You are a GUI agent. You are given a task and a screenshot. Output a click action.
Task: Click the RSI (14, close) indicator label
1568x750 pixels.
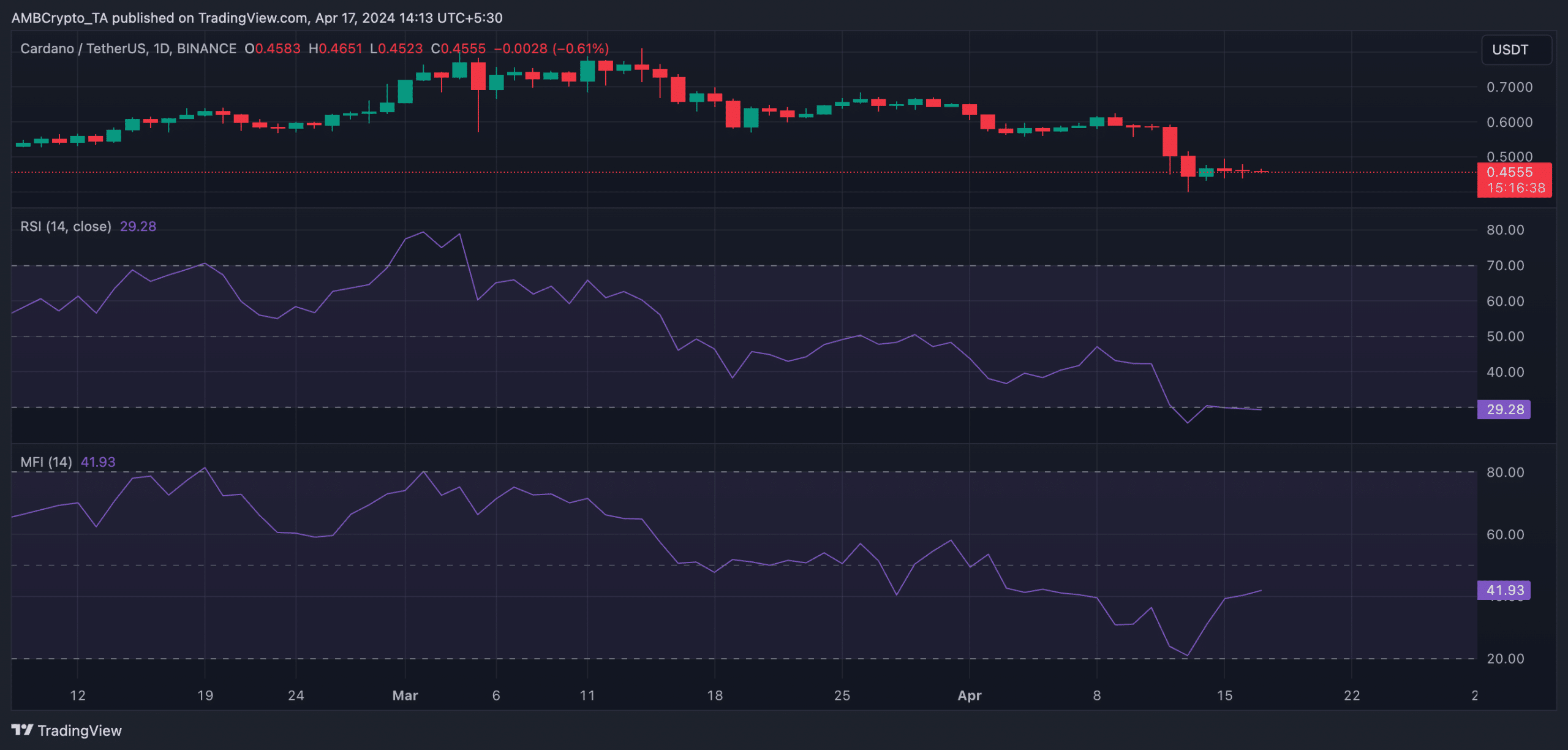pyautogui.click(x=66, y=226)
